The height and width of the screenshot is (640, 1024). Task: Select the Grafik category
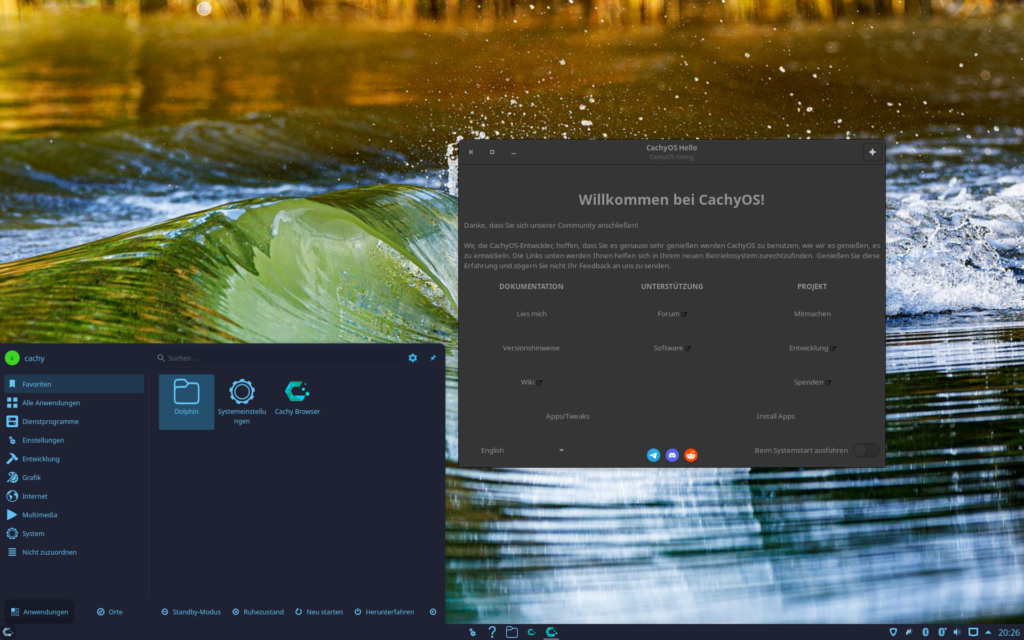[x=74, y=477]
